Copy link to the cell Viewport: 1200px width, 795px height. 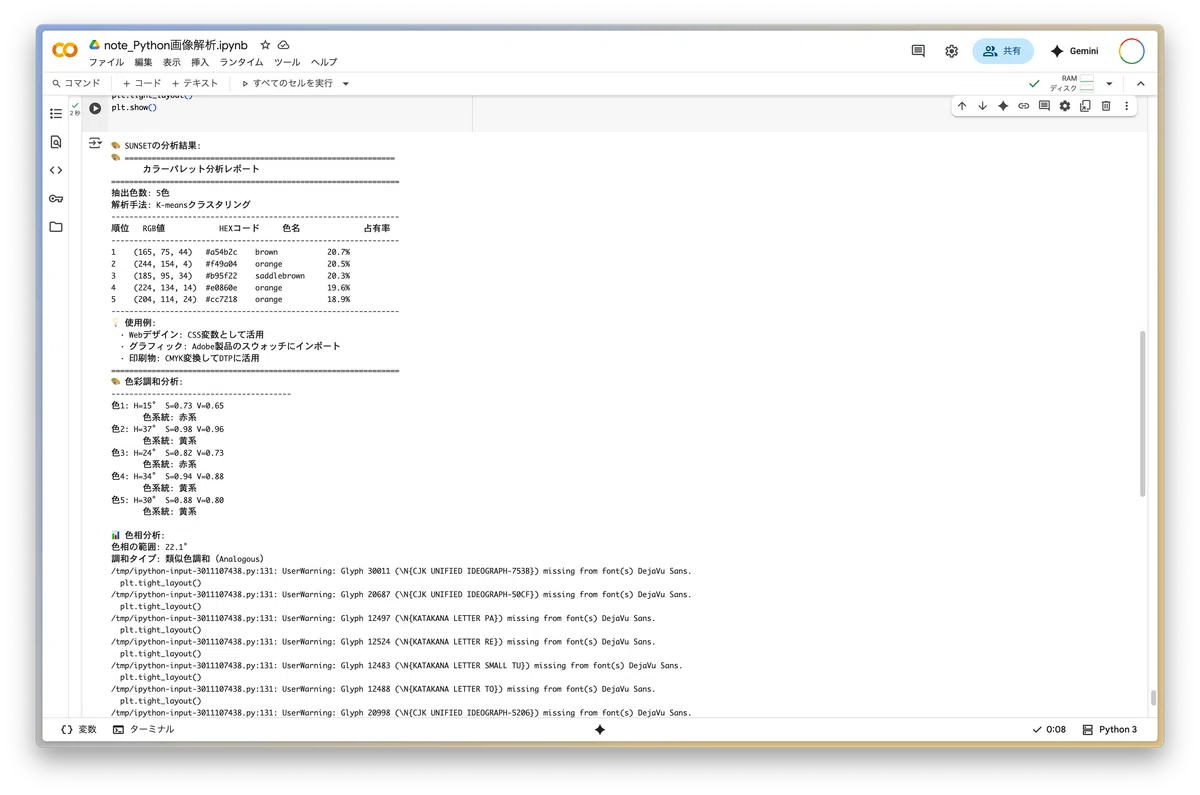point(1024,106)
